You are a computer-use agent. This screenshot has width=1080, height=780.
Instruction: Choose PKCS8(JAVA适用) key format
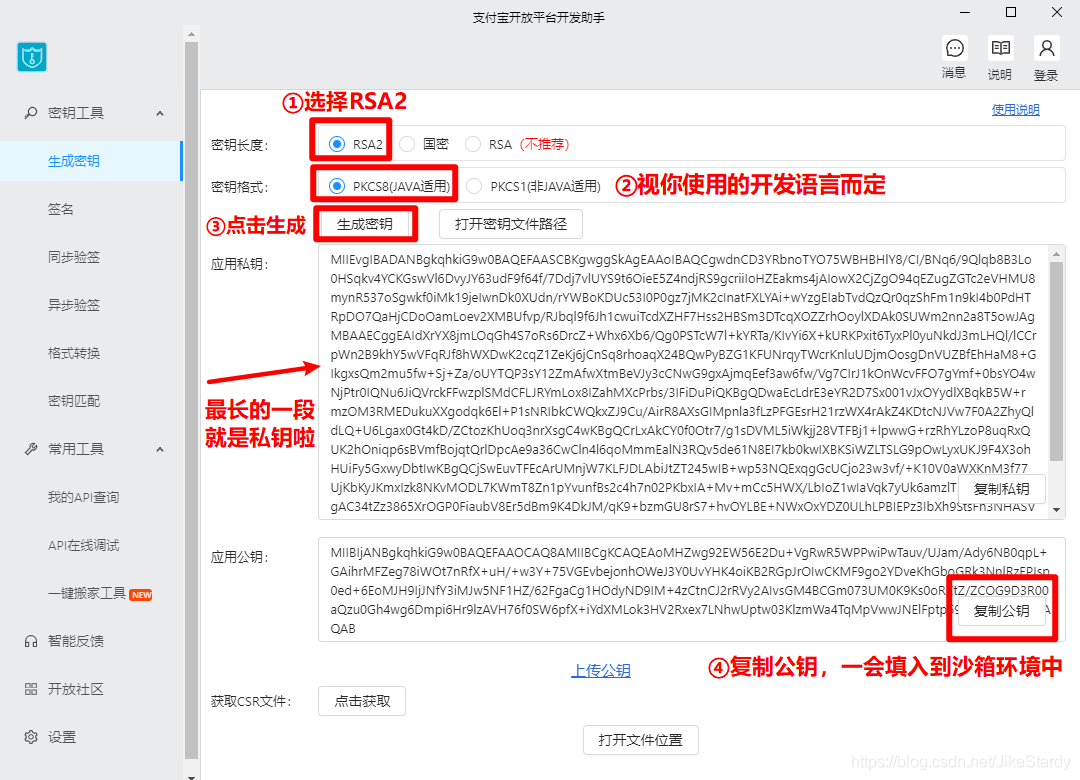337,186
